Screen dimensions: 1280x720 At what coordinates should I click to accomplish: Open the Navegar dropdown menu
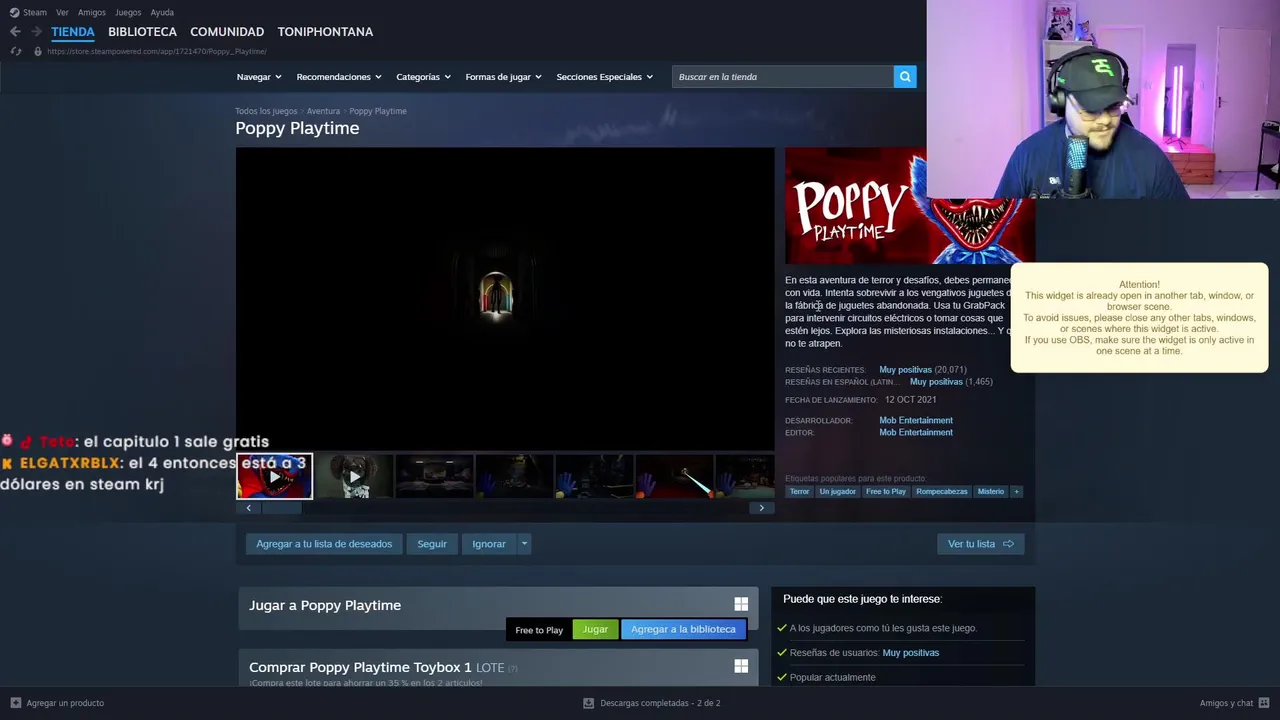tap(259, 77)
